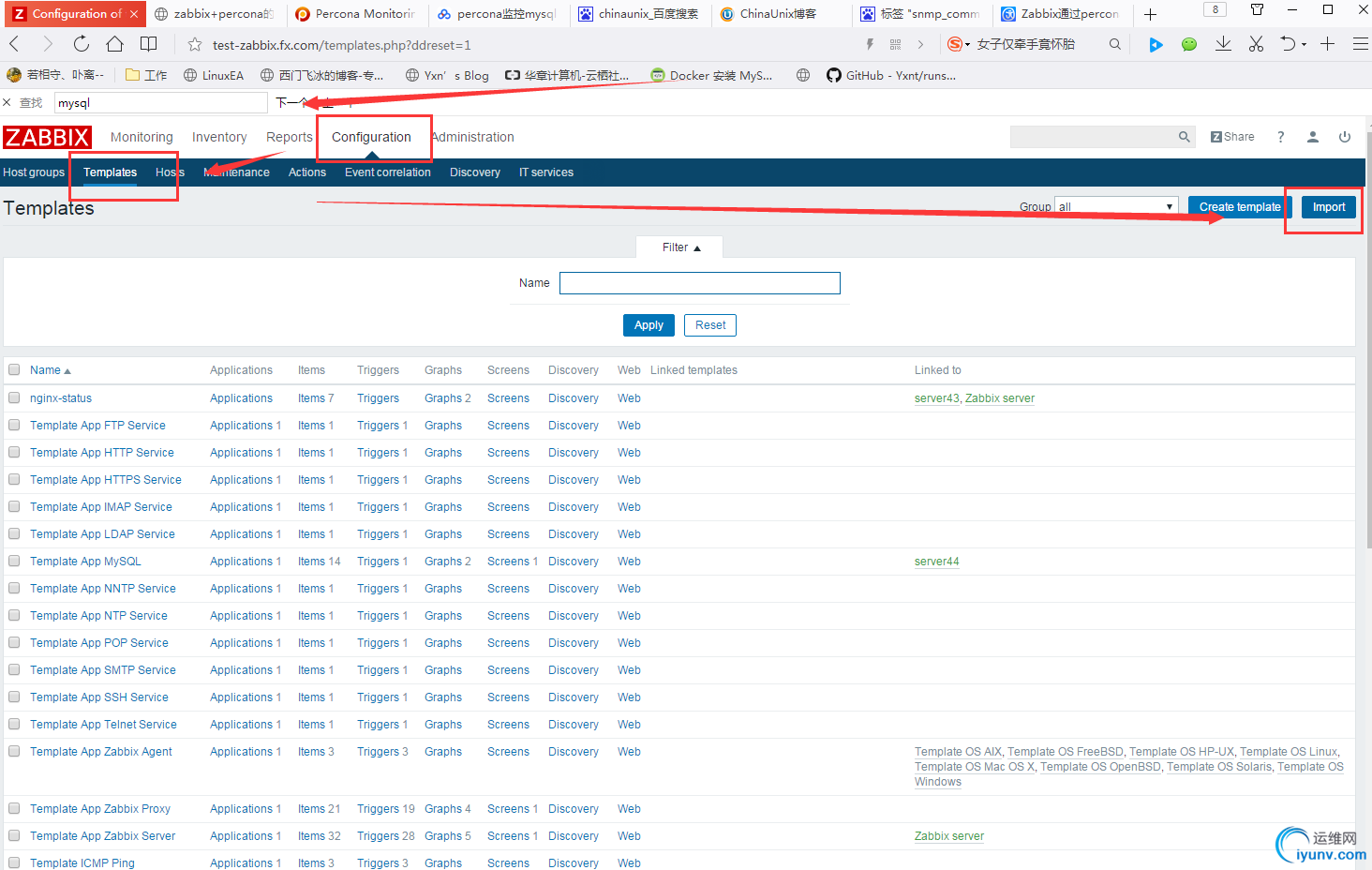
Task: Open the 工作 bookmarks folder
Action: pos(145,75)
